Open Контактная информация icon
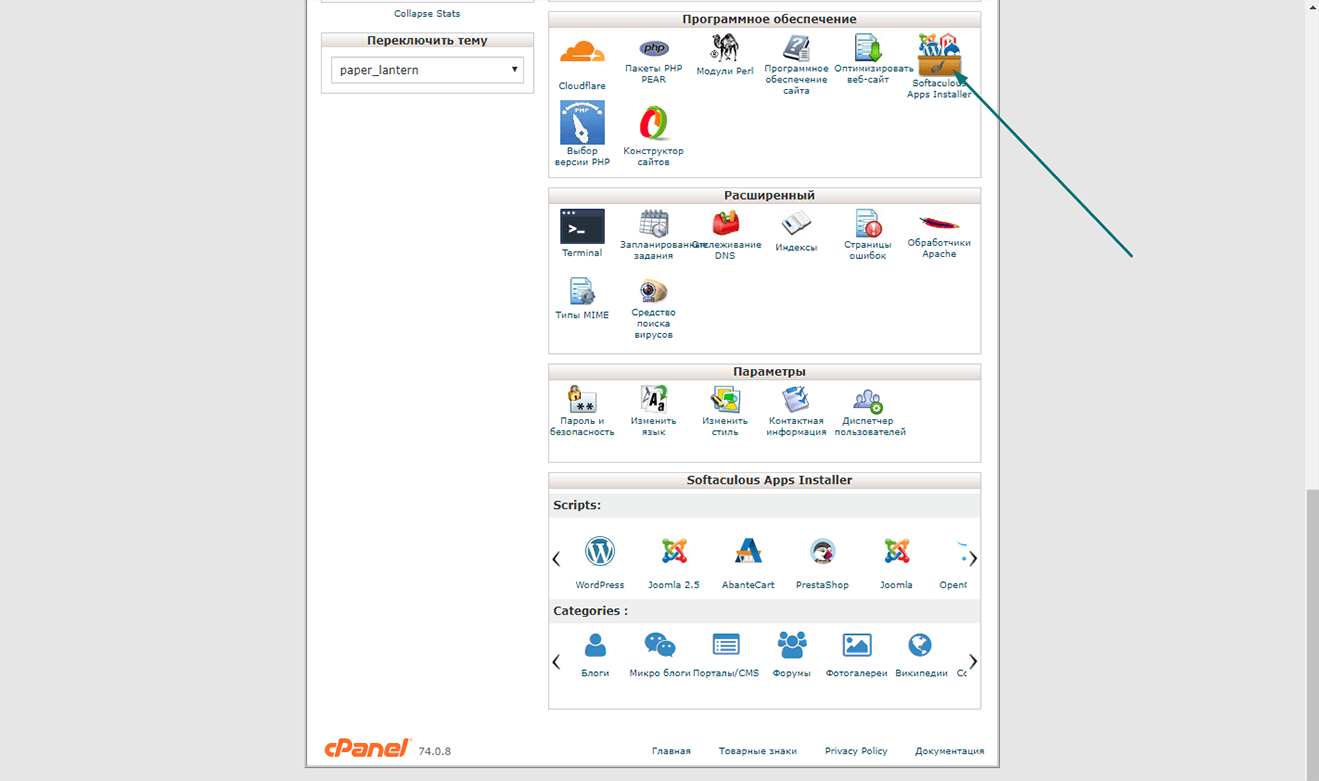The height and width of the screenshot is (781, 1319). tap(796, 399)
